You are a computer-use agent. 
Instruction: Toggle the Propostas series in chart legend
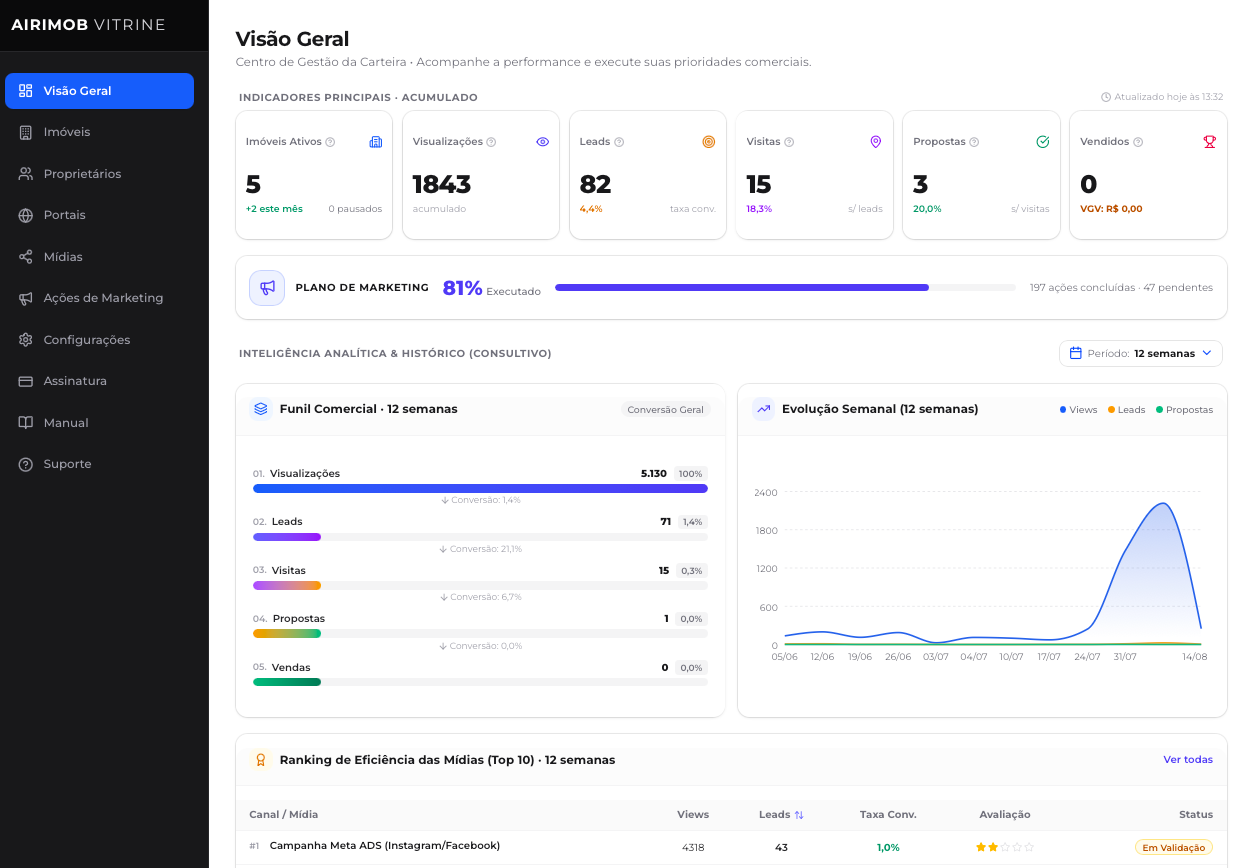[1184, 410]
